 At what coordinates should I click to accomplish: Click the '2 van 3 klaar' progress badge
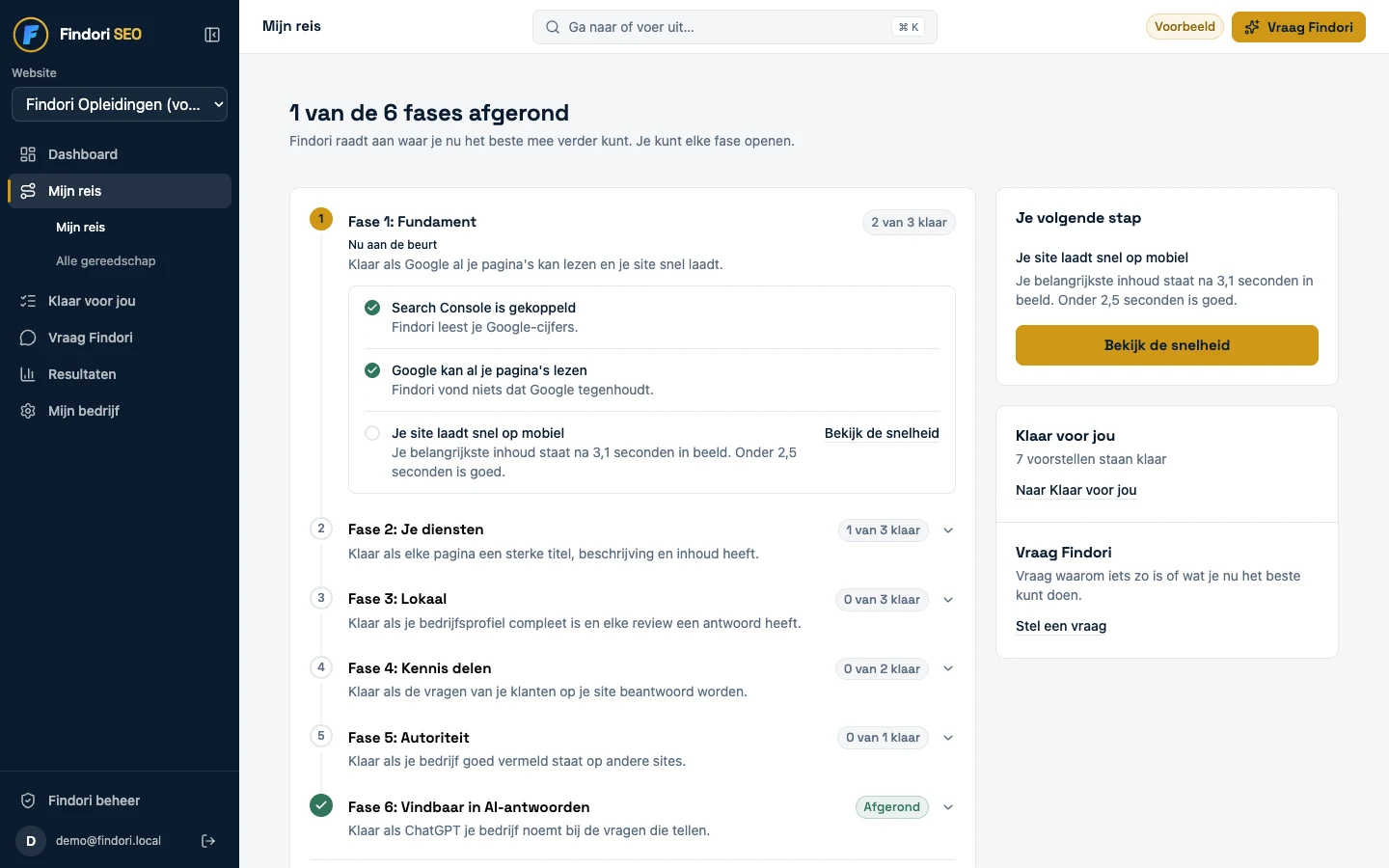(x=909, y=223)
